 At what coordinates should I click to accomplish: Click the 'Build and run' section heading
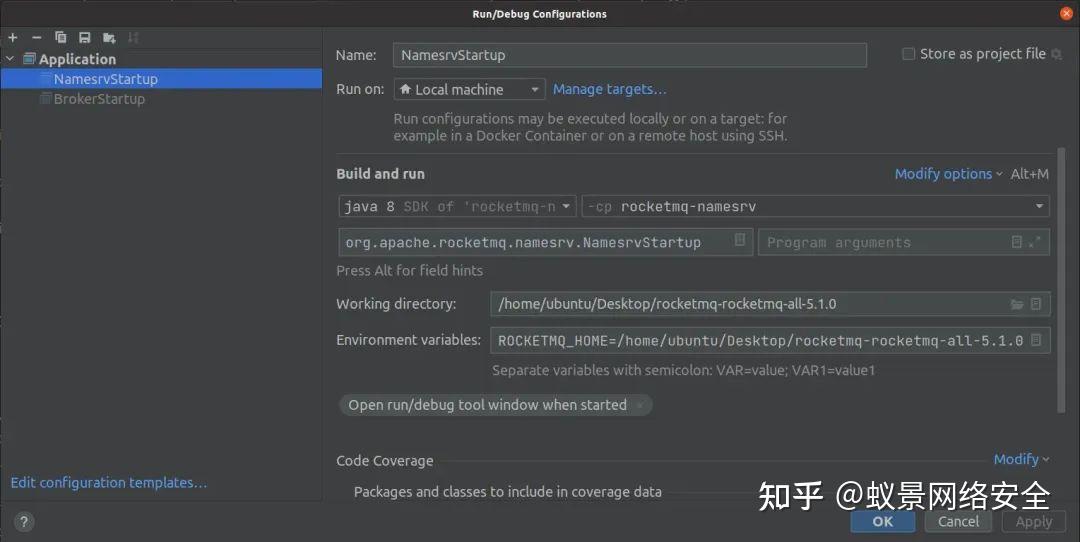pos(380,174)
